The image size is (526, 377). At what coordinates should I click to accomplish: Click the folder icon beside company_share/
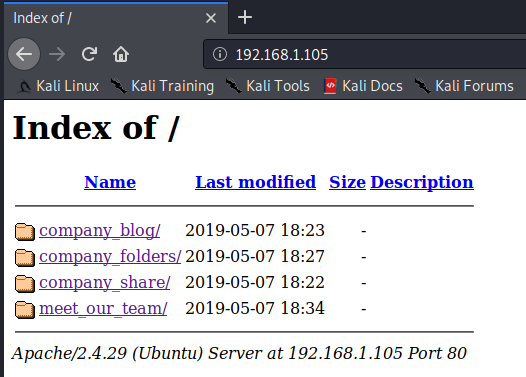(25, 283)
